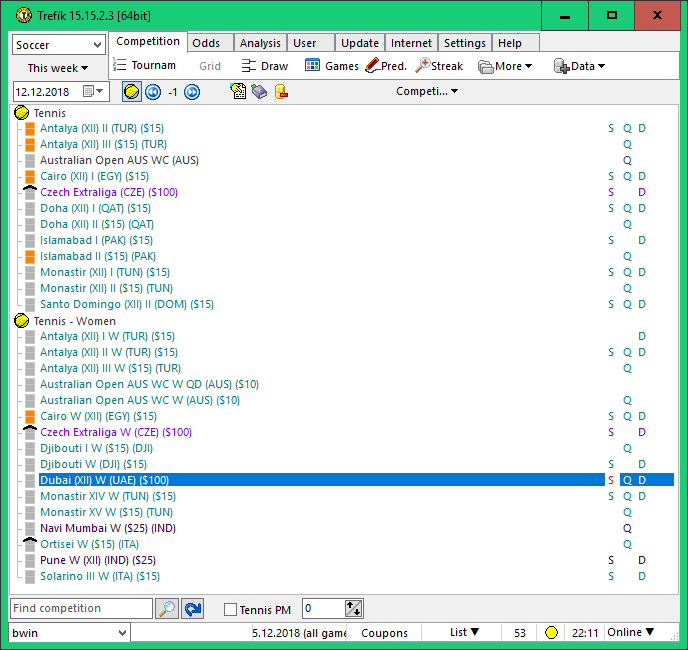The image size is (688, 650).
Task: Click the Coupons button
Action: 384,632
